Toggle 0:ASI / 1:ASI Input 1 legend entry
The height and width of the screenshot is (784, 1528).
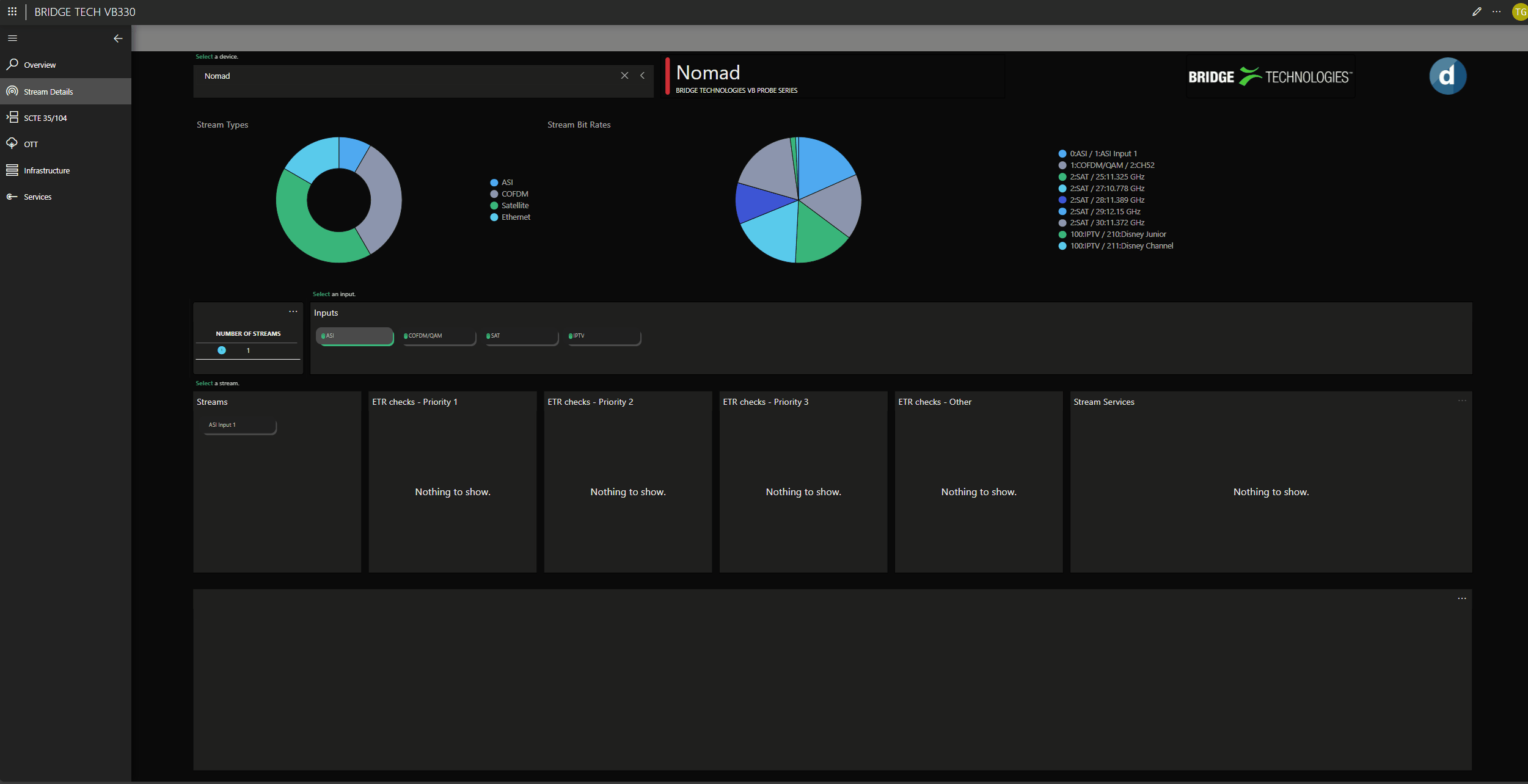[x=1098, y=154]
